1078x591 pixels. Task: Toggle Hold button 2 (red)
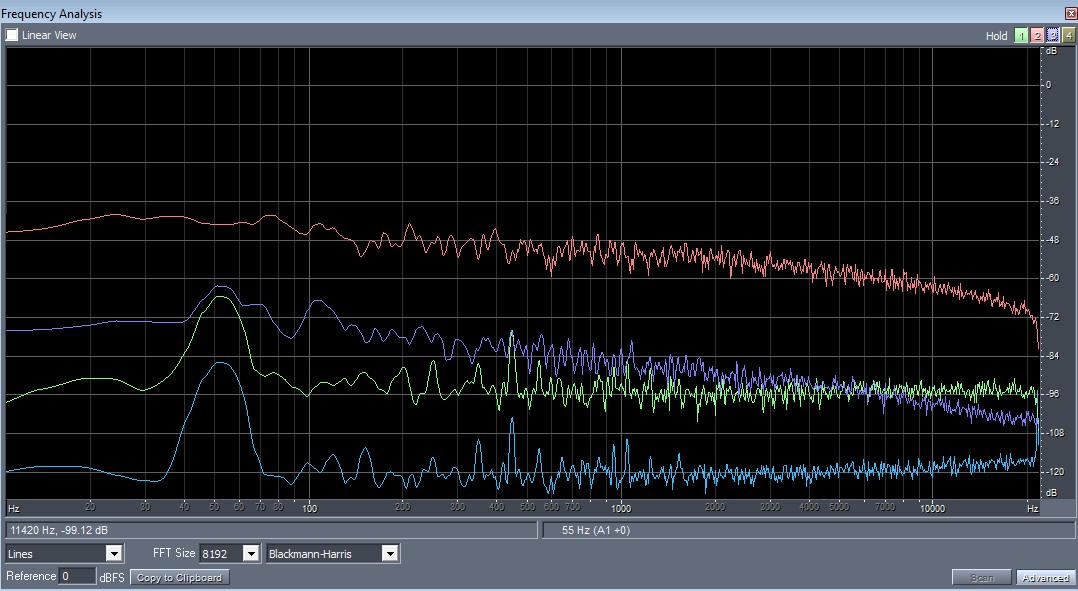point(1037,36)
